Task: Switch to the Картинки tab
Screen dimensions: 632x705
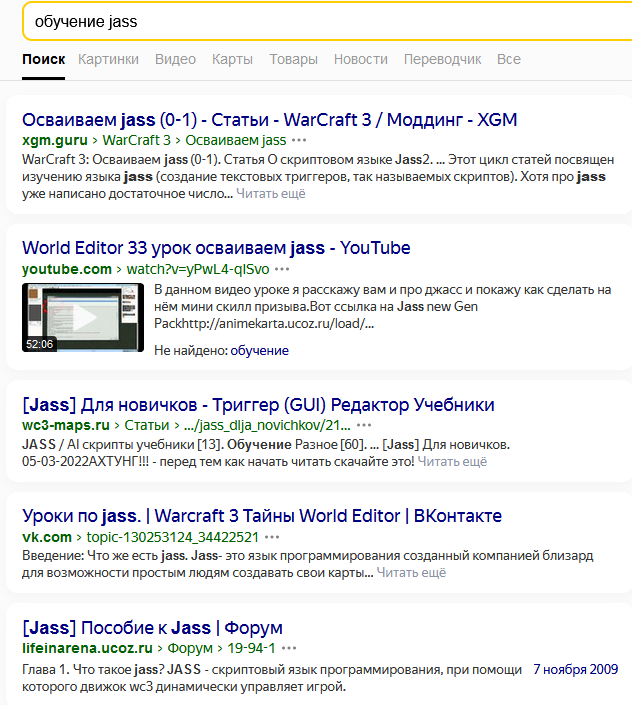Action: [108, 59]
